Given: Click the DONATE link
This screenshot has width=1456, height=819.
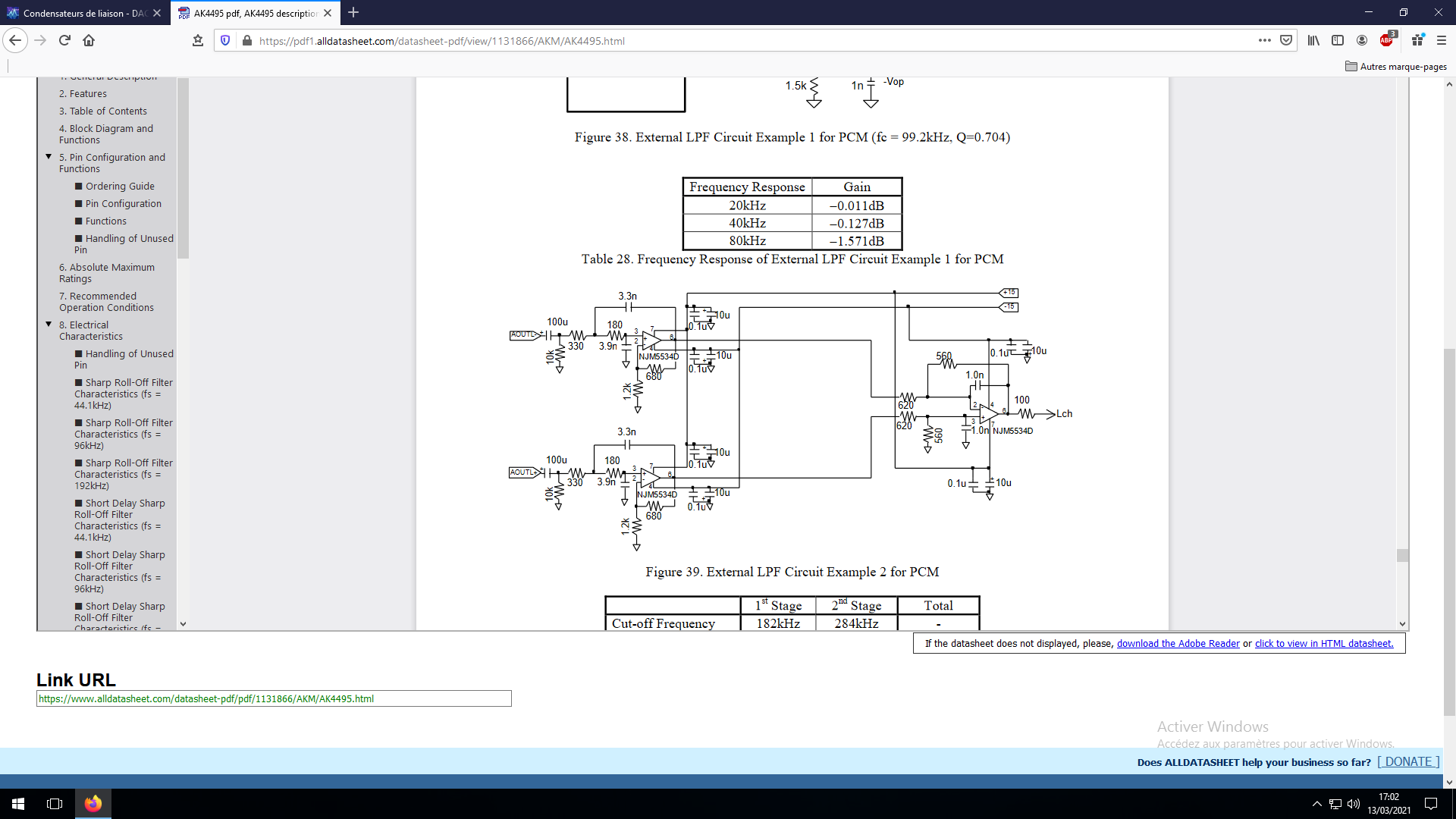Looking at the screenshot, I should [x=1408, y=762].
